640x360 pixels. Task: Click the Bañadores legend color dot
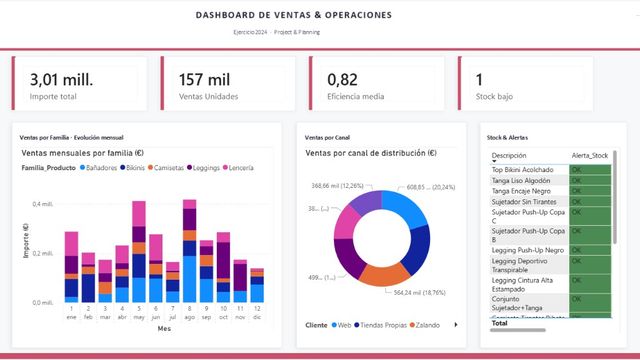pos(82,167)
